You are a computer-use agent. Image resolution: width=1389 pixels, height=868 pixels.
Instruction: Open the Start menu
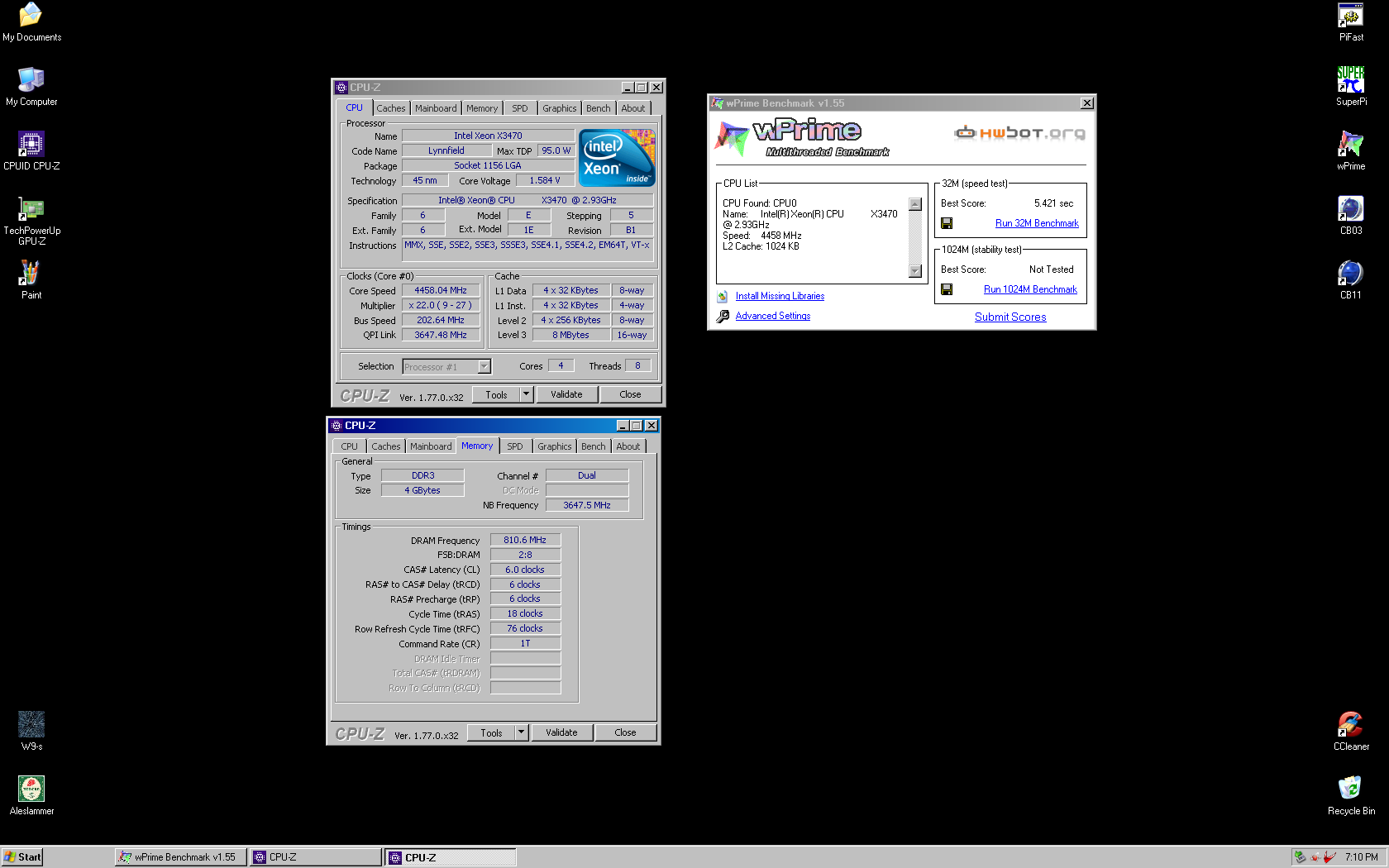tap(22, 857)
